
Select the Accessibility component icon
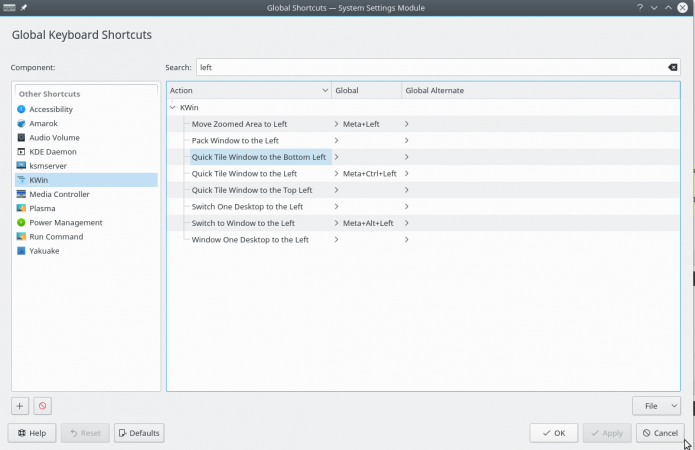(x=21, y=109)
